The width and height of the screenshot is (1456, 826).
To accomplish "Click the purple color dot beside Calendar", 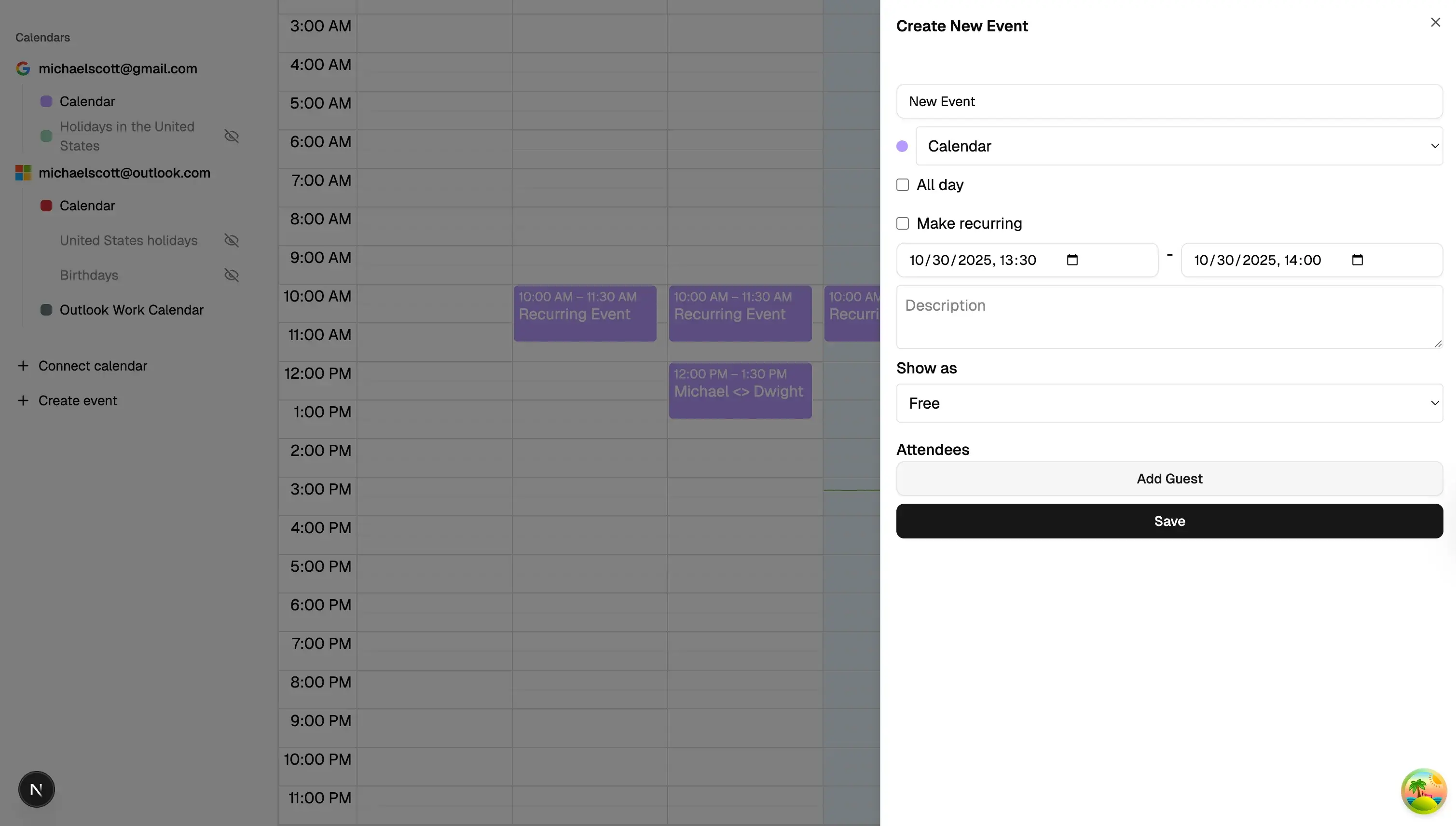I will pos(902,146).
